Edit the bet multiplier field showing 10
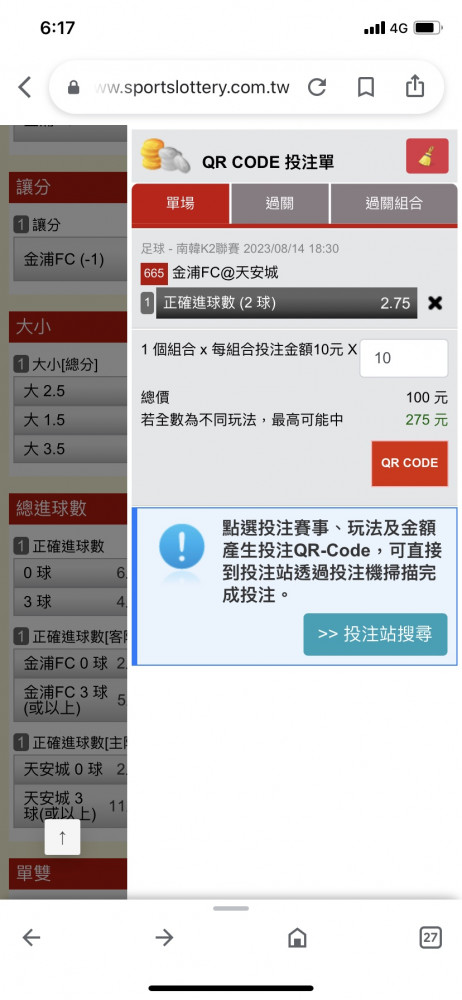Screen dimensions: 462x1000 pos(404,358)
